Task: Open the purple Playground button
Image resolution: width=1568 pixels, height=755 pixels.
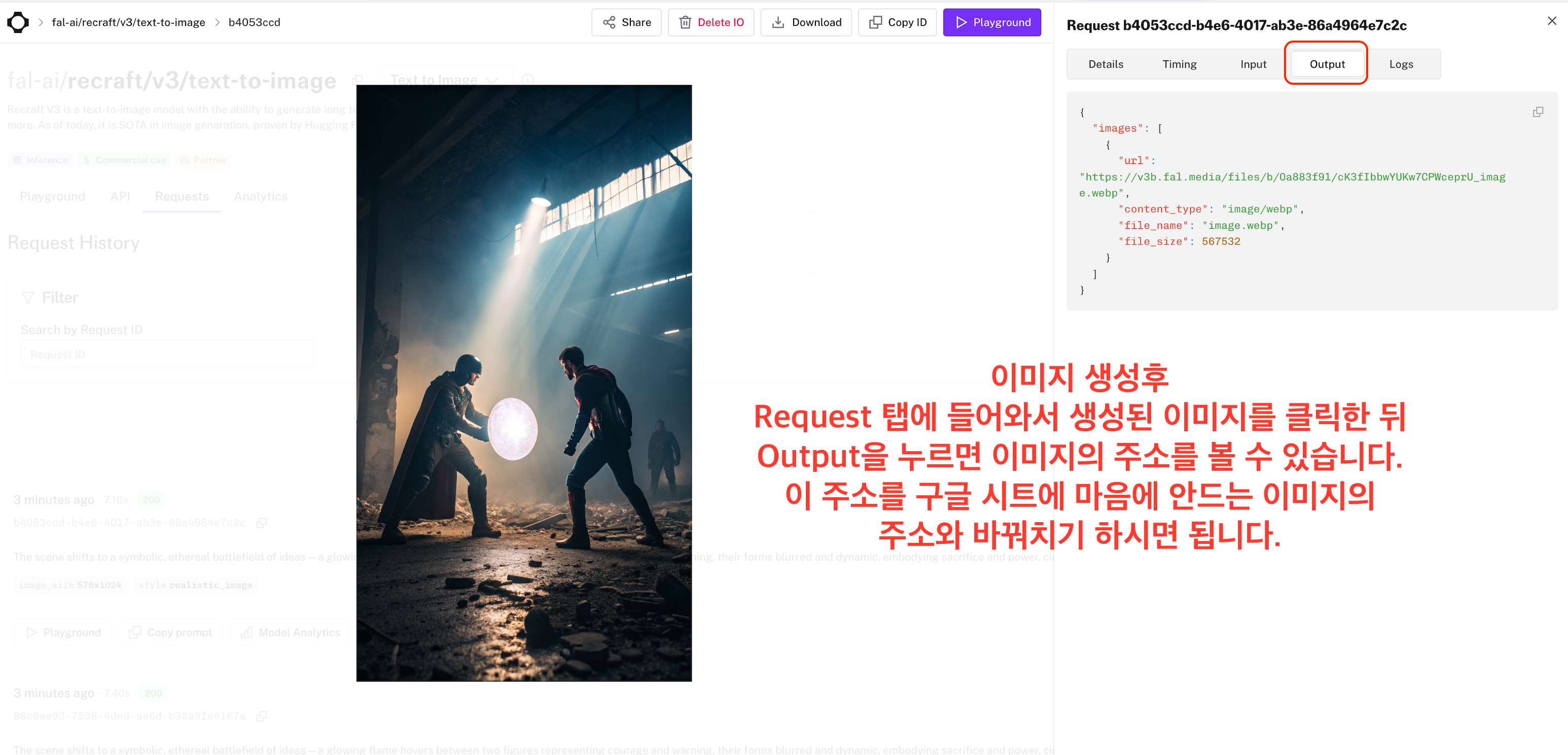Action: 991,22
